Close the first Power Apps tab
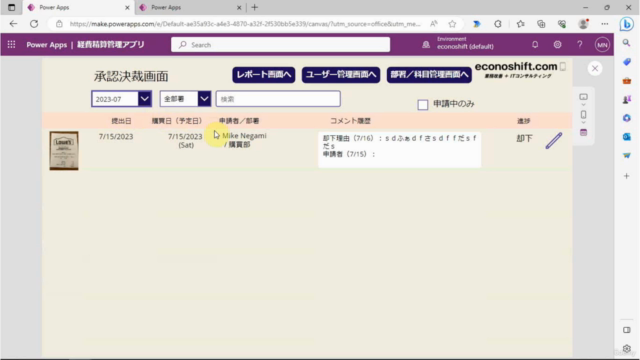The height and width of the screenshot is (360, 640). tap(127, 7)
